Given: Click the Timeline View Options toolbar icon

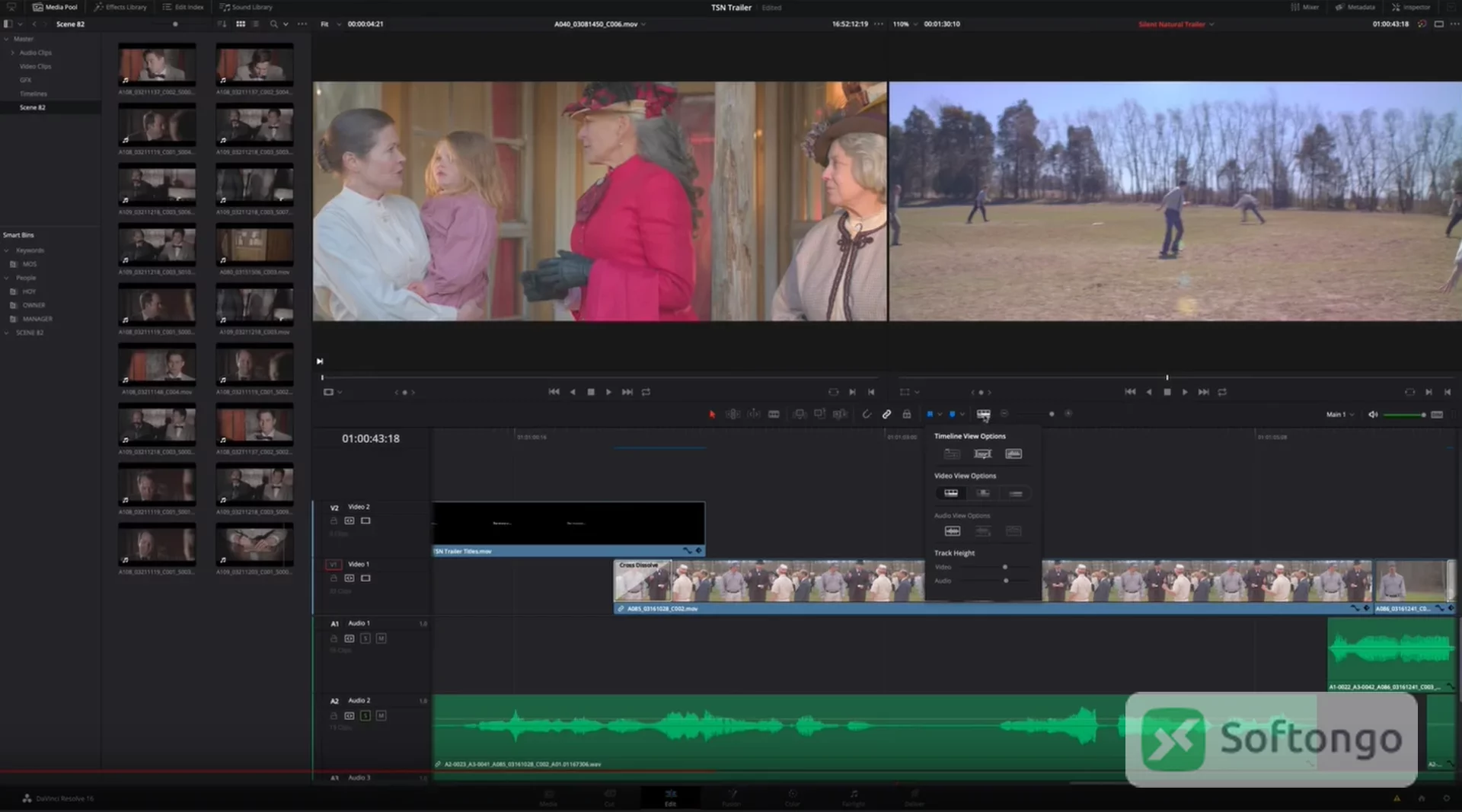Looking at the screenshot, I should (984, 414).
